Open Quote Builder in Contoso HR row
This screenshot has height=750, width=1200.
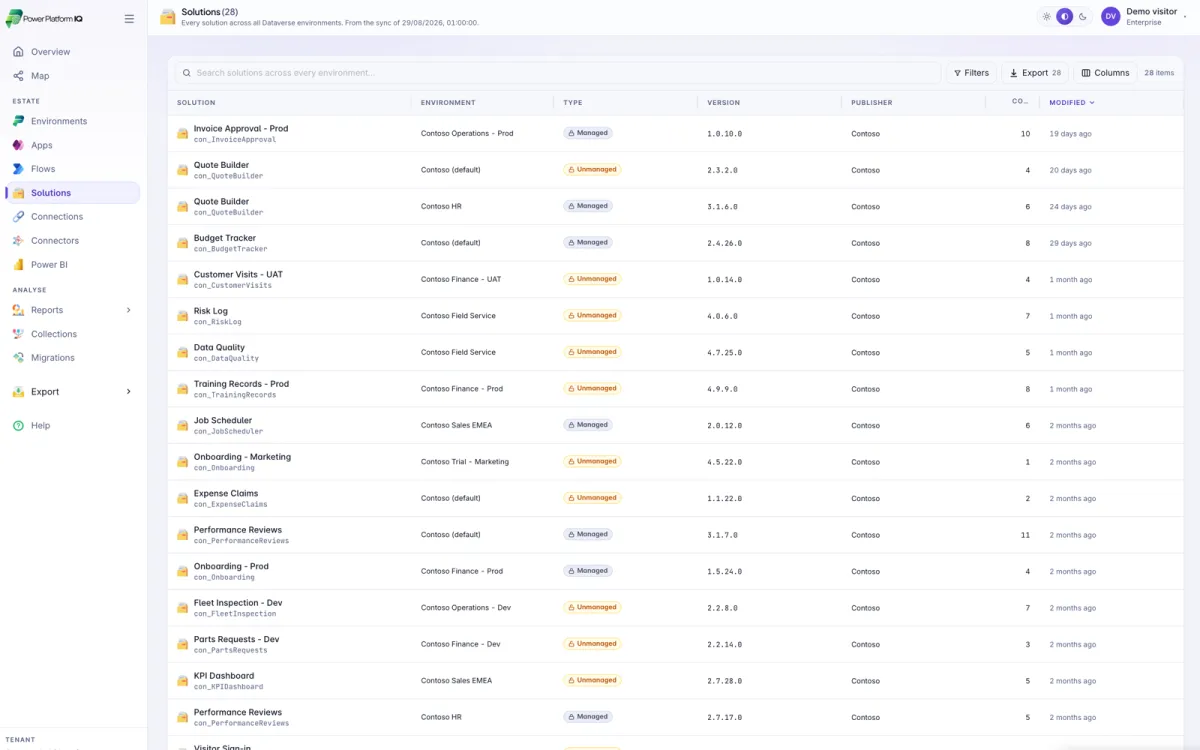tap(221, 202)
